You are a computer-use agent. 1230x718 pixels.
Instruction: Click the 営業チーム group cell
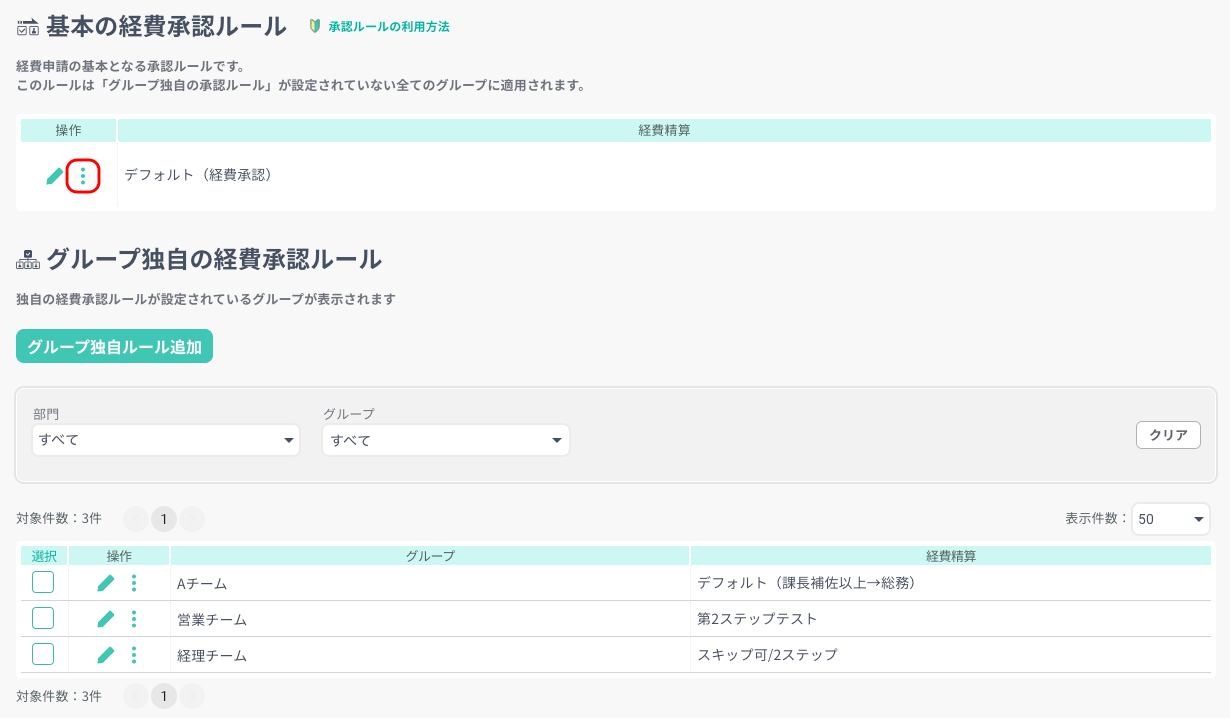430,619
